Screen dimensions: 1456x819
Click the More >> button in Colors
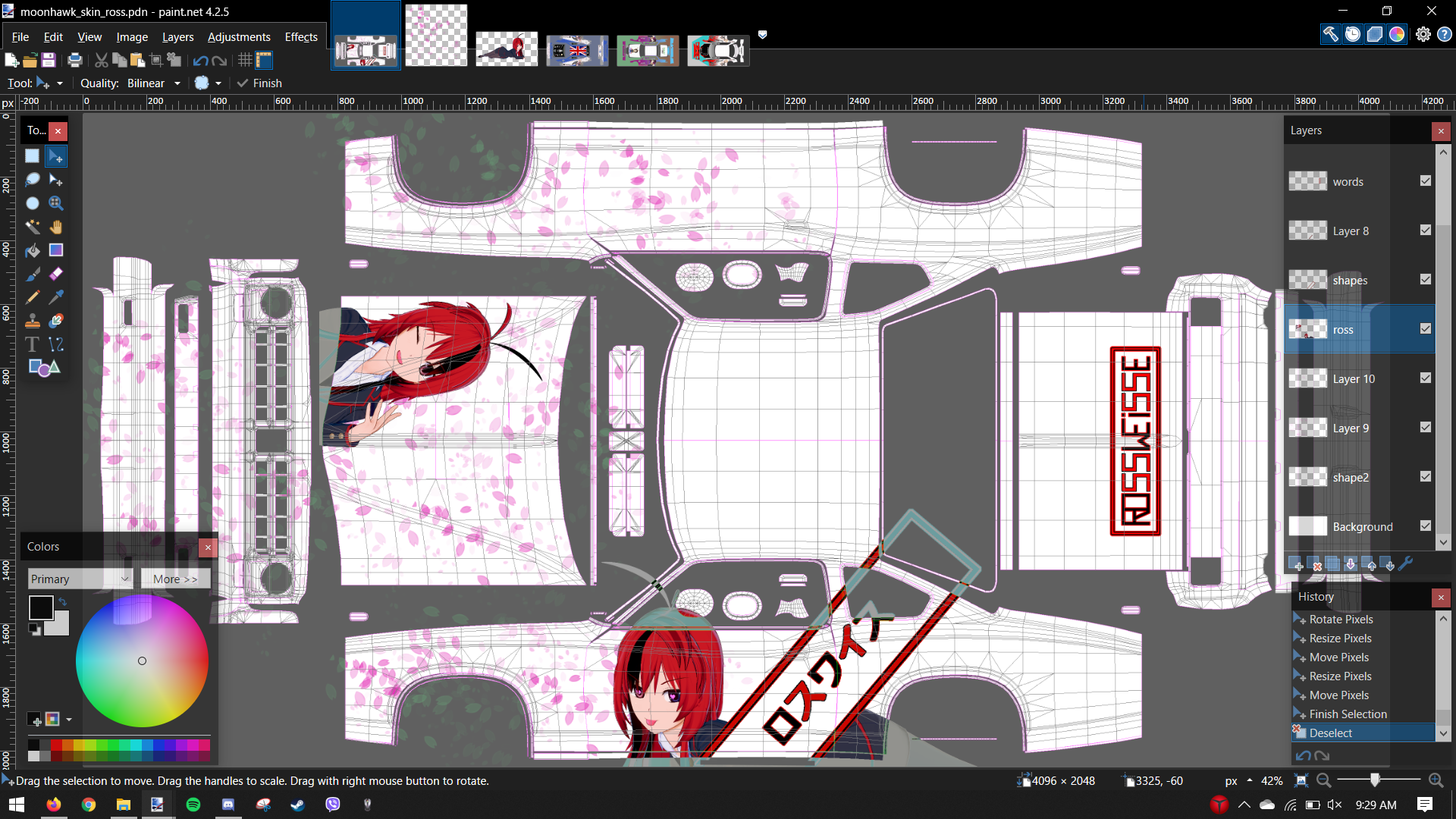click(175, 579)
